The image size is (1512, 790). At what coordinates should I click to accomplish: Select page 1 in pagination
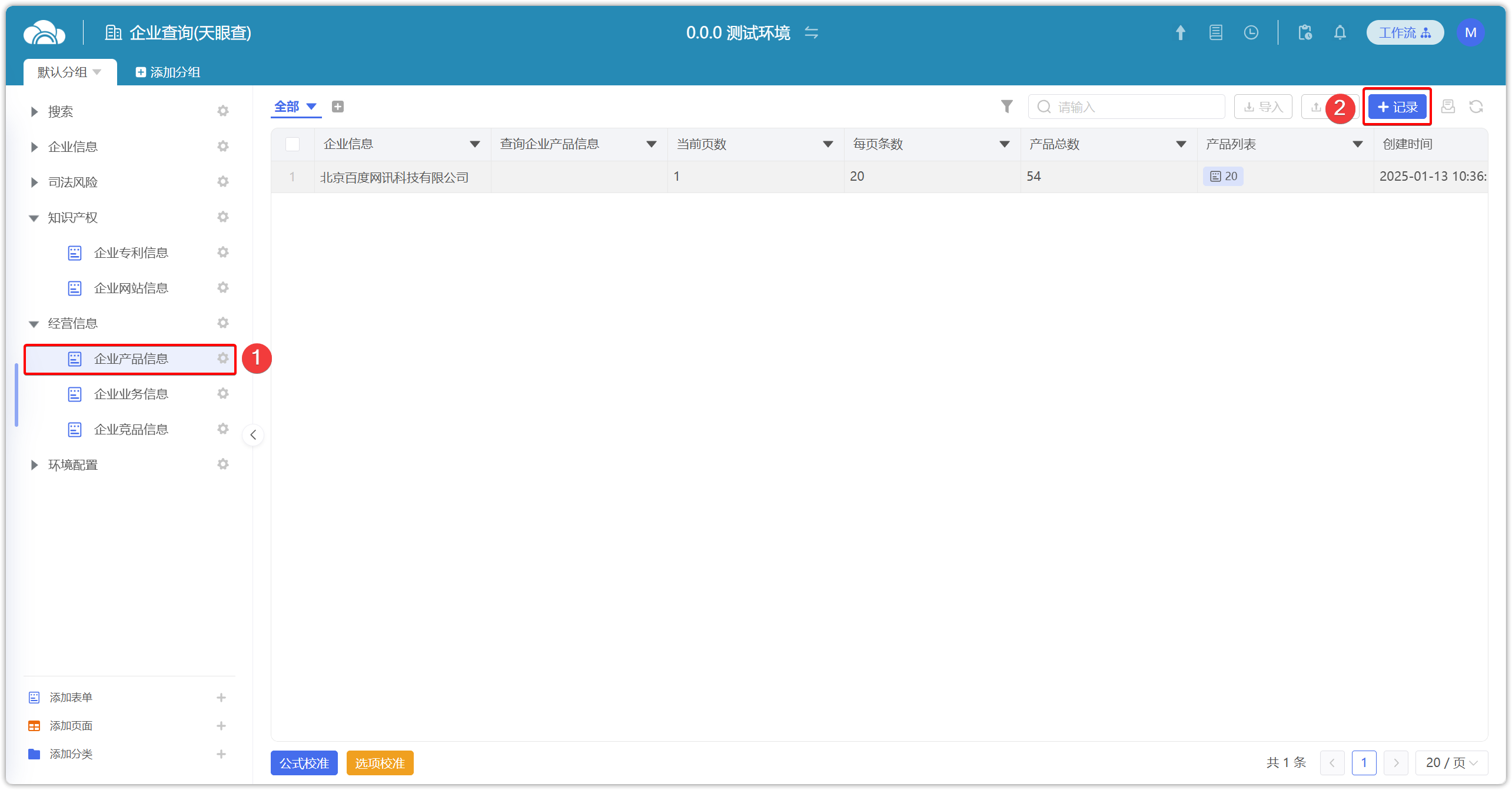coord(1364,763)
